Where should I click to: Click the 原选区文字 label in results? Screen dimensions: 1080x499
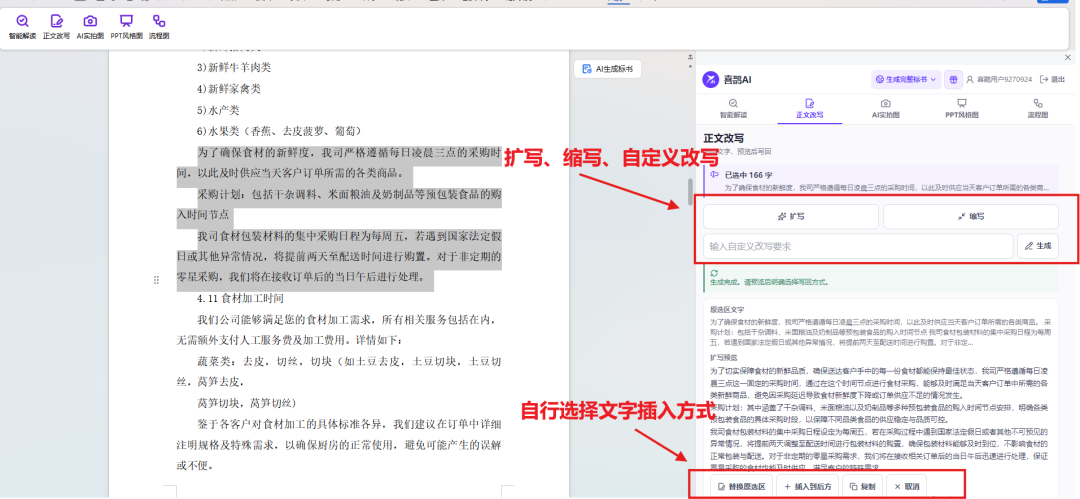tap(727, 310)
